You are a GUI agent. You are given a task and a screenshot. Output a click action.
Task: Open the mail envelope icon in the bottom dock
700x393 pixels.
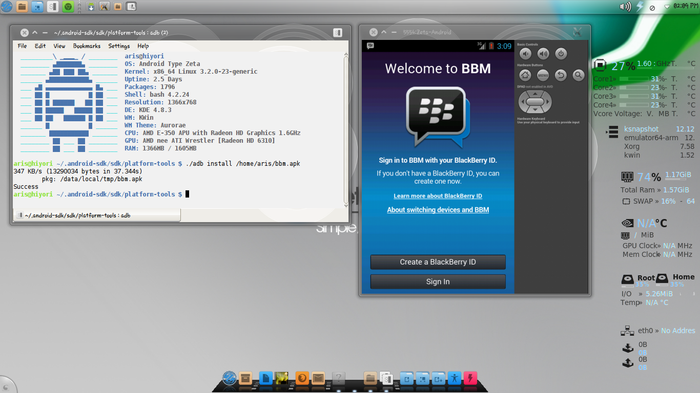(x=318, y=379)
